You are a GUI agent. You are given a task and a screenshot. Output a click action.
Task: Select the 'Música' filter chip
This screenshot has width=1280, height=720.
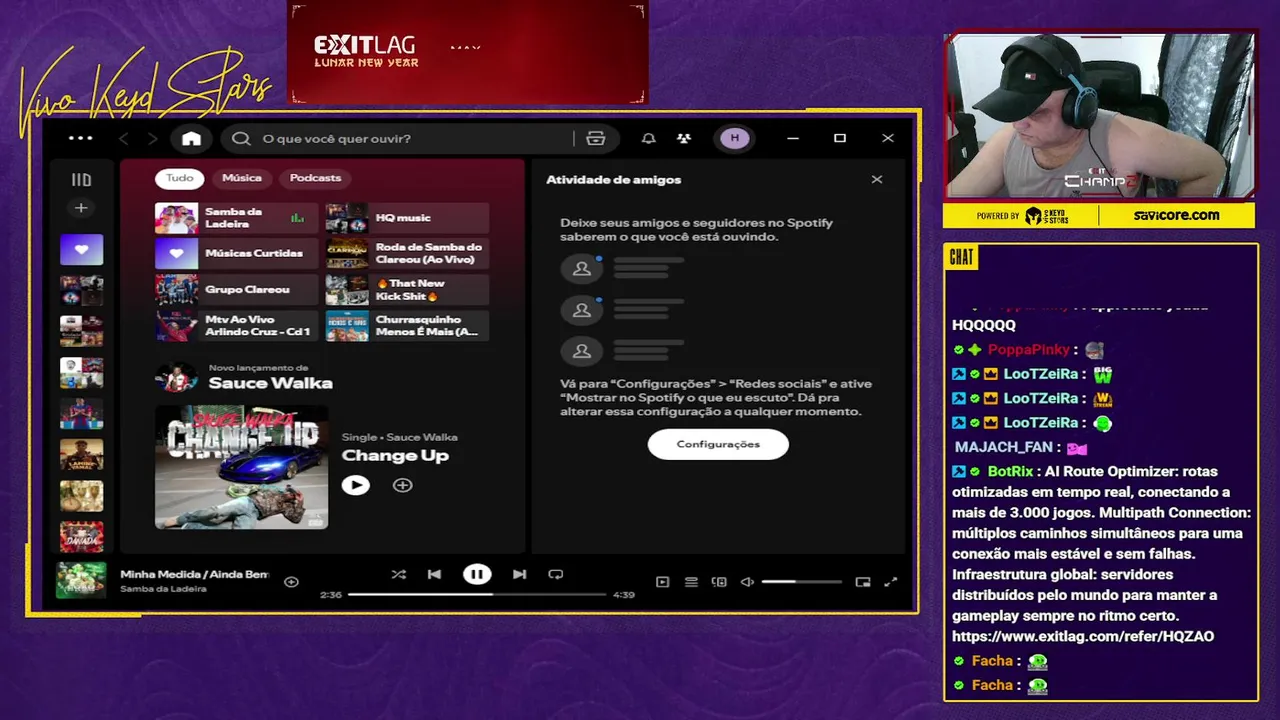pos(242,178)
